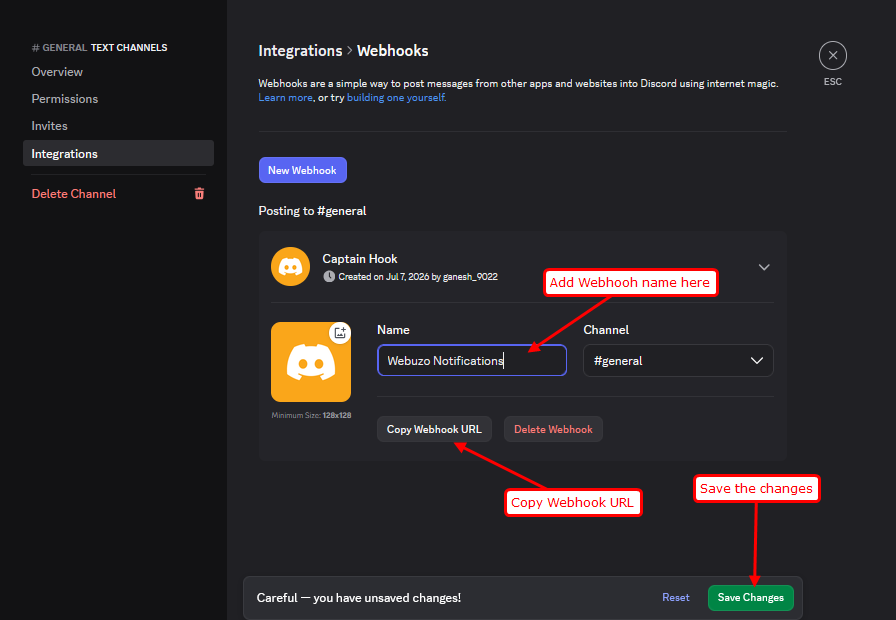Click the New Webhook button

coord(302,170)
